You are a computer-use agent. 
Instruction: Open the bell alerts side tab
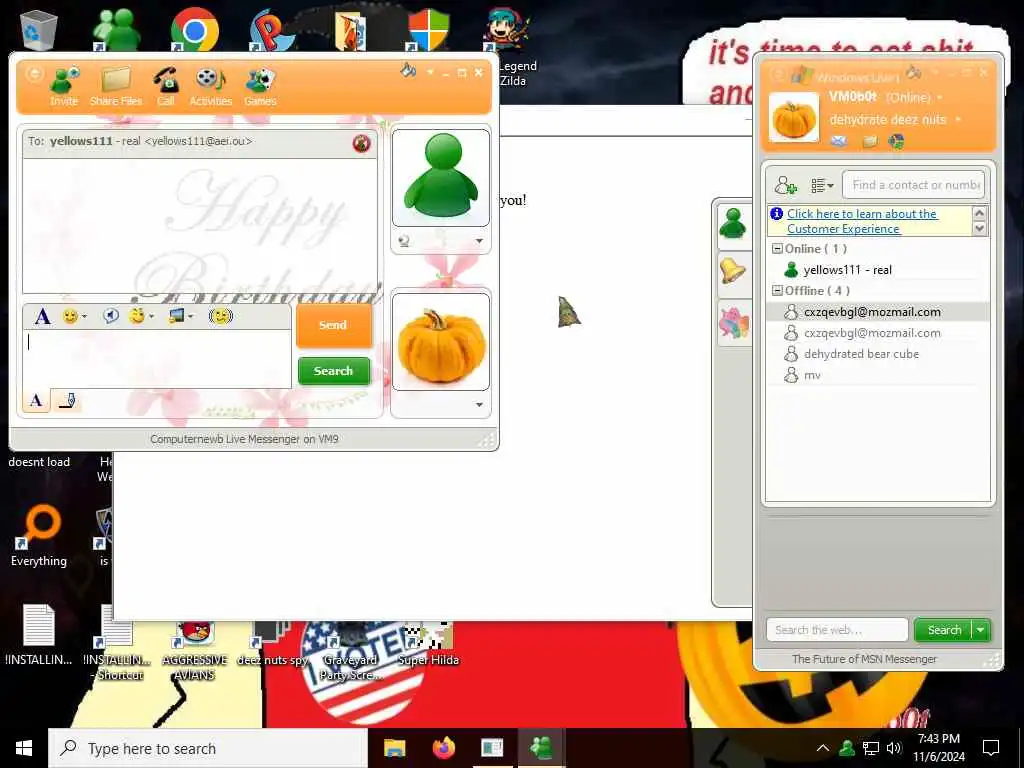pos(733,271)
